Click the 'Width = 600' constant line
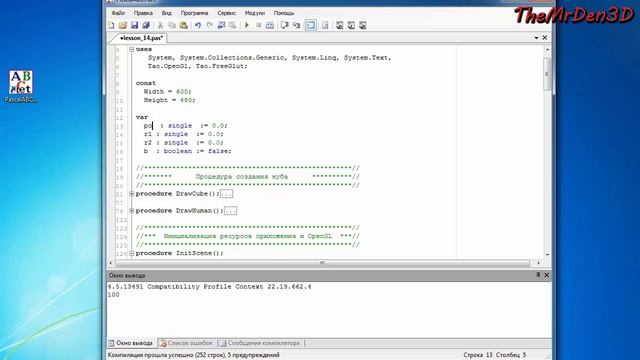Image resolution: width=640 pixels, height=360 pixels. coord(167,91)
